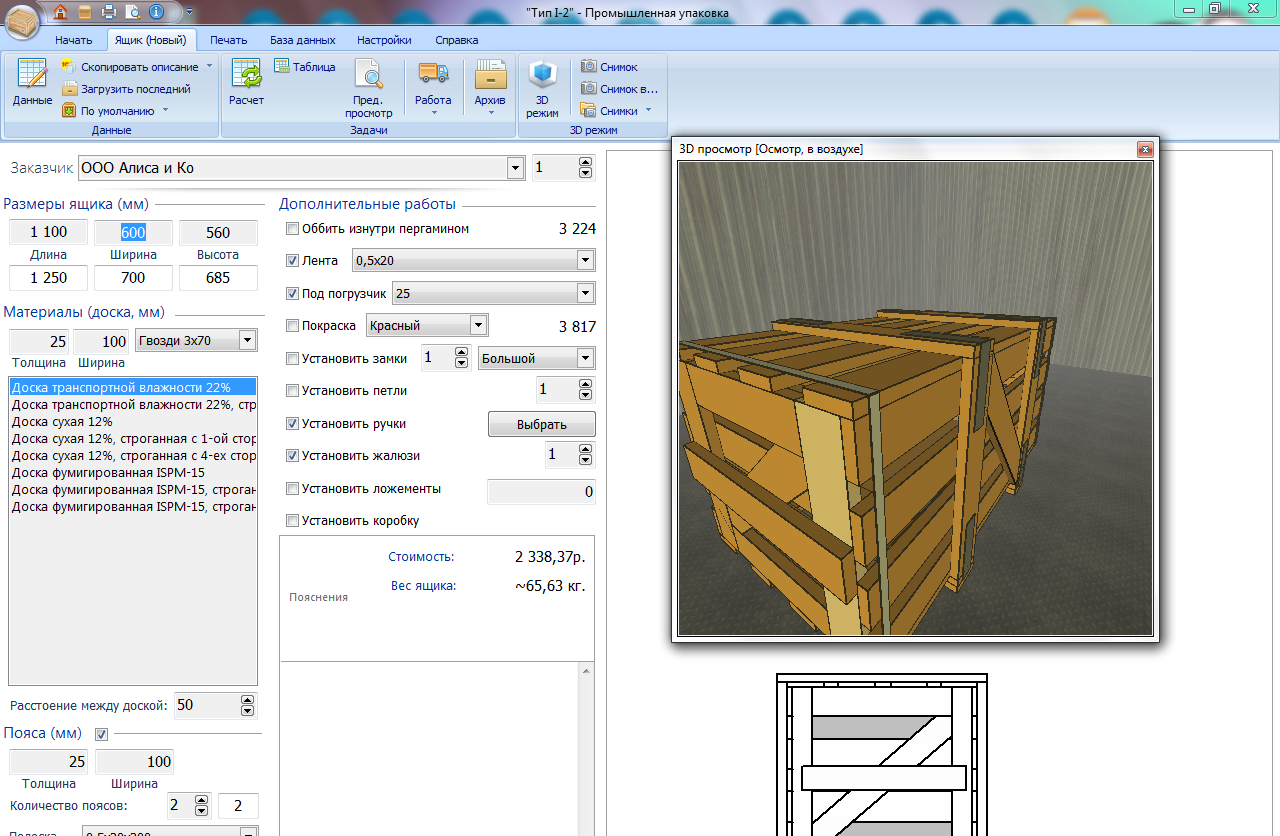
Task: Open the Печать tab
Action: point(228,40)
